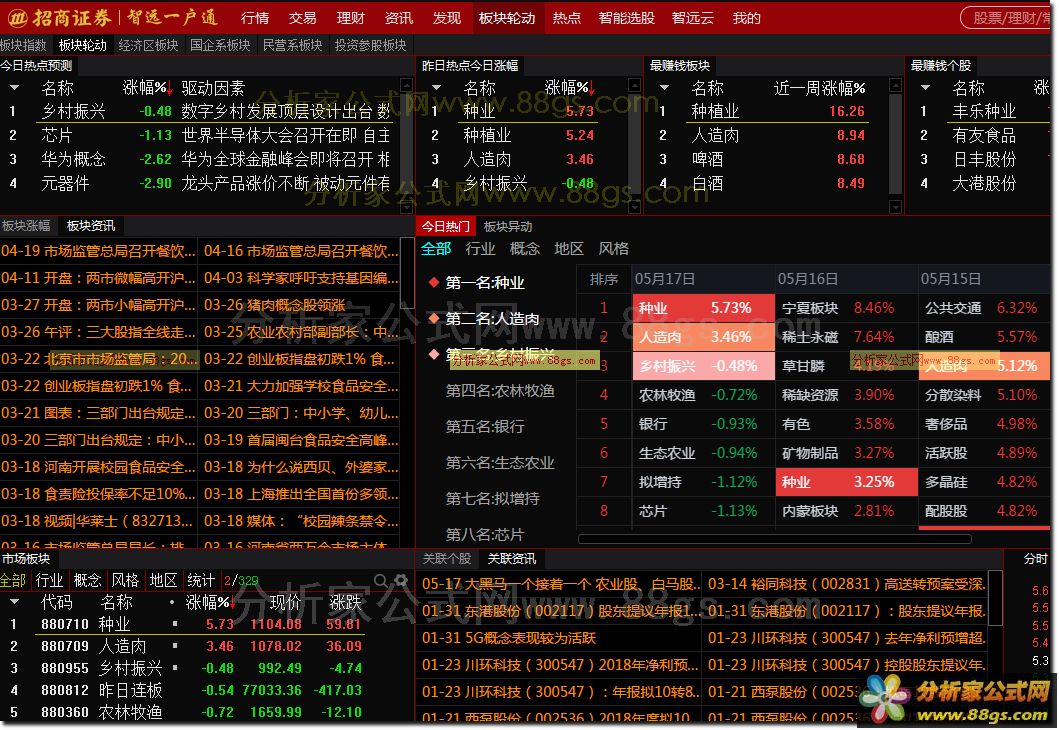
Task: Open the 交易 top menu
Action: click(x=303, y=18)
